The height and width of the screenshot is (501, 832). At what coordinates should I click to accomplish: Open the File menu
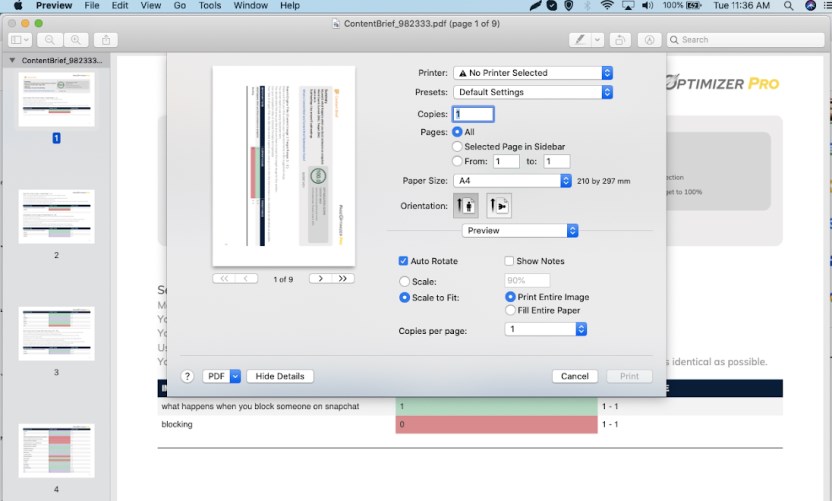92,5
